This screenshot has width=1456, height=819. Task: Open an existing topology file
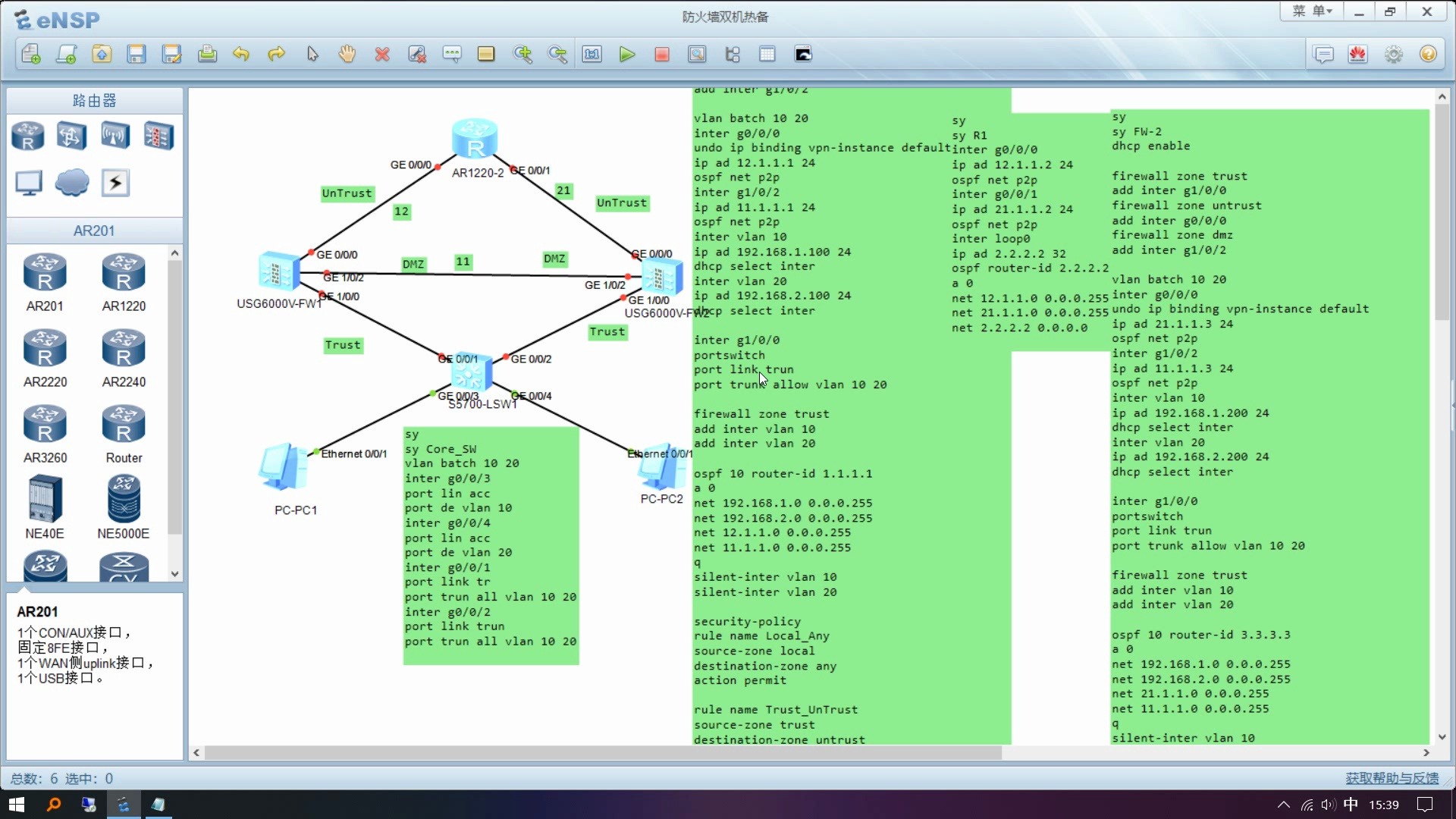click(x=102, y=54)
